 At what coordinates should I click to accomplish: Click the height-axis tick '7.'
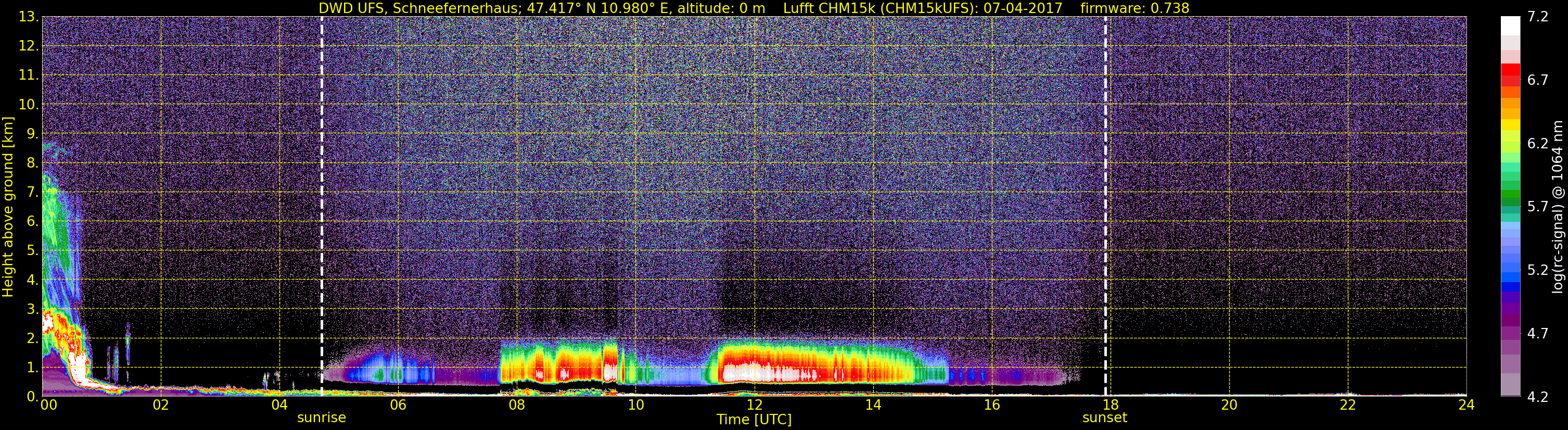[x=33, y=193]
